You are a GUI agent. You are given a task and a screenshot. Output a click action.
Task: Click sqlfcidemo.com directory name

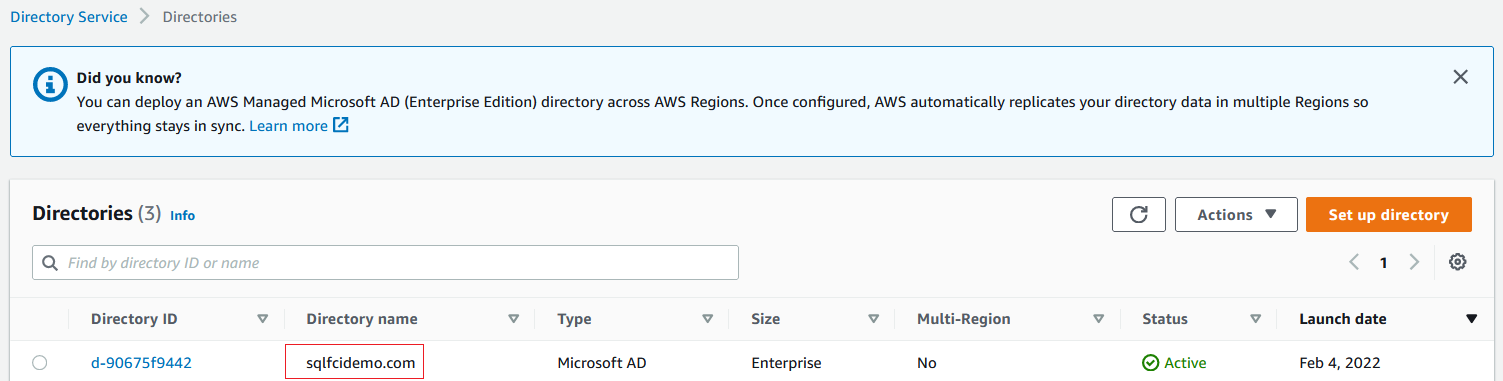360,363
